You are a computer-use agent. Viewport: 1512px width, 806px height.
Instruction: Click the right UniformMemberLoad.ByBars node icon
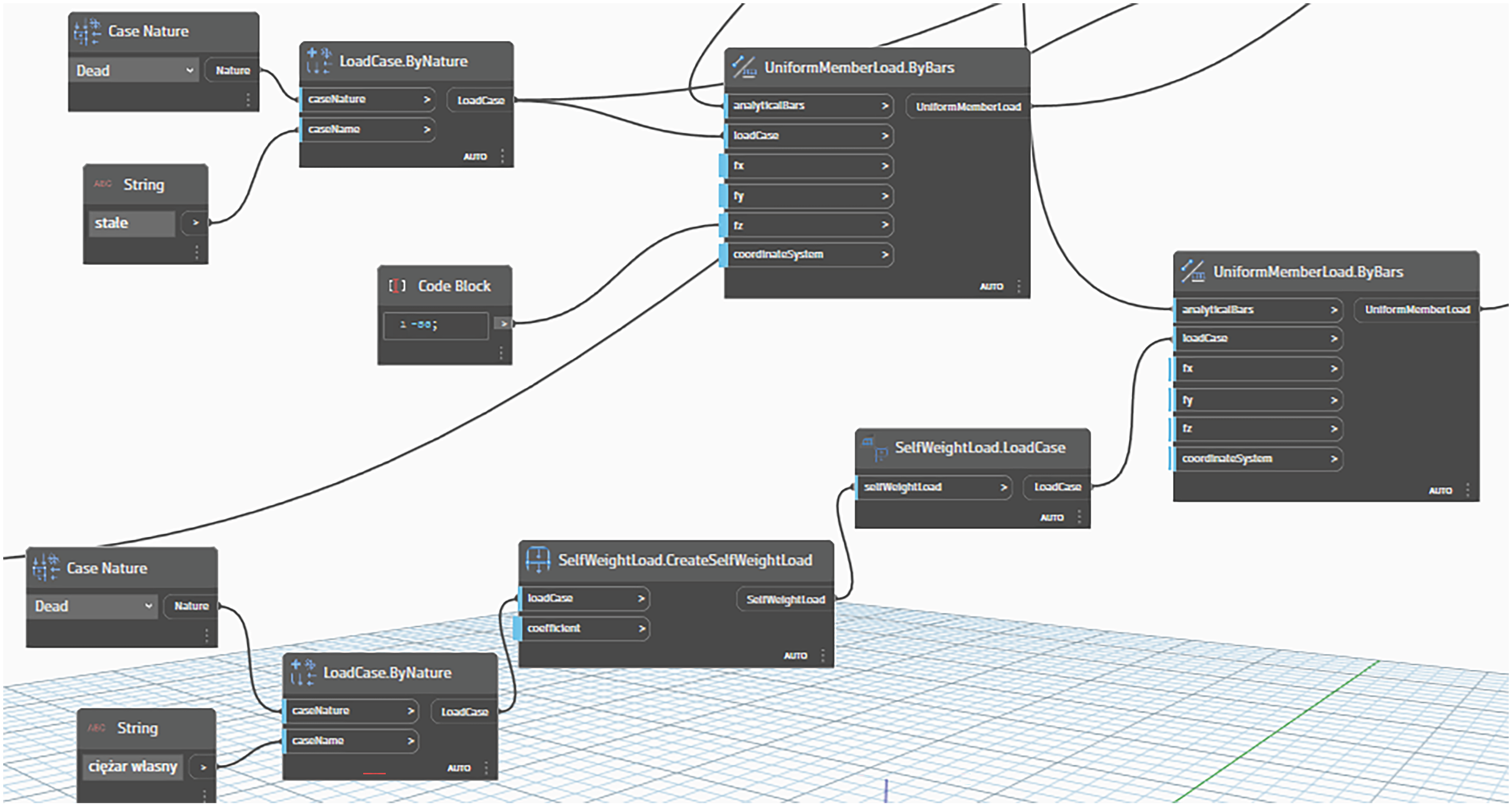(x=1193, y=272)
